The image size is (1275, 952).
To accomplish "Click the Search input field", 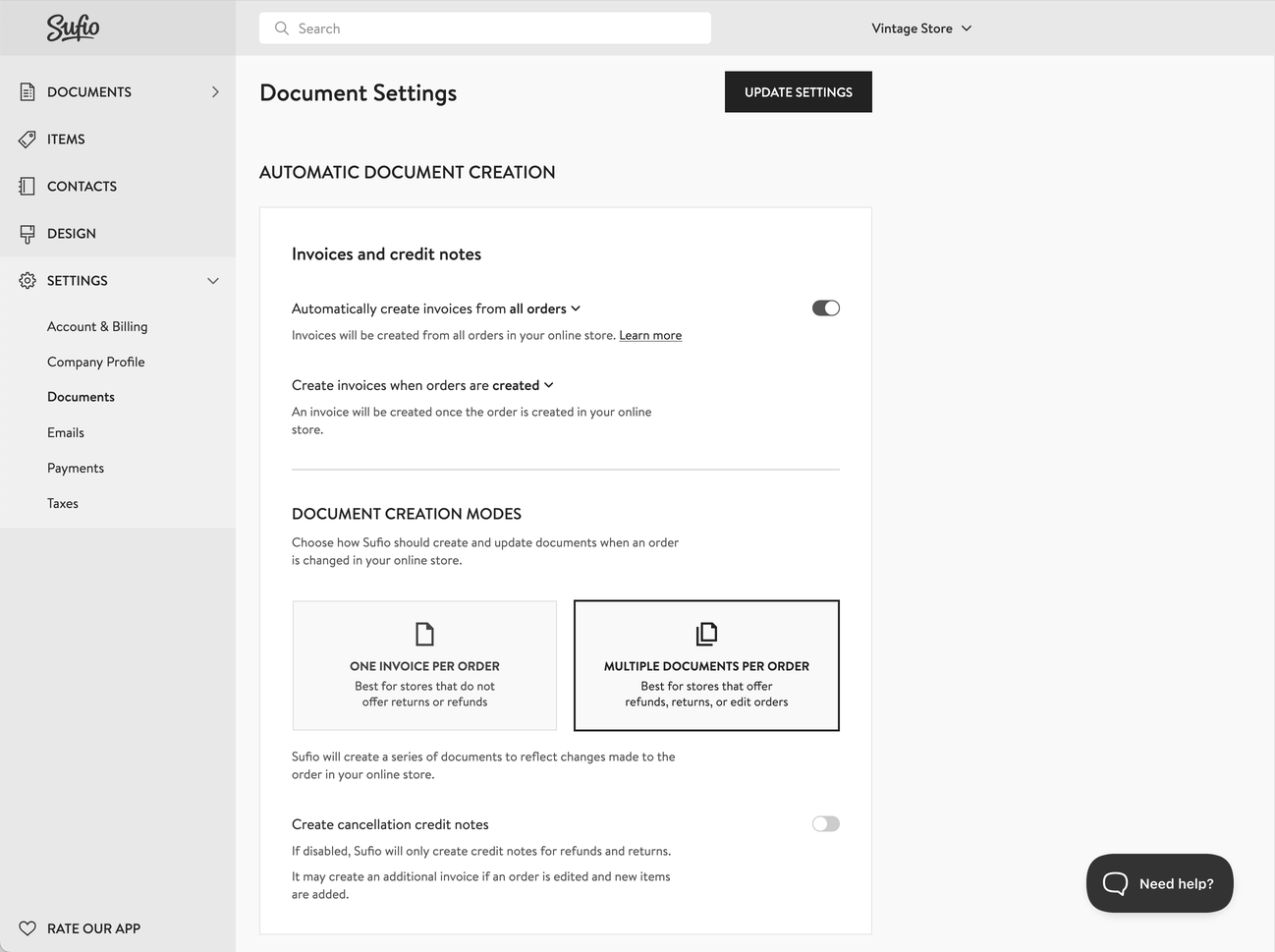I will [485, 28].
